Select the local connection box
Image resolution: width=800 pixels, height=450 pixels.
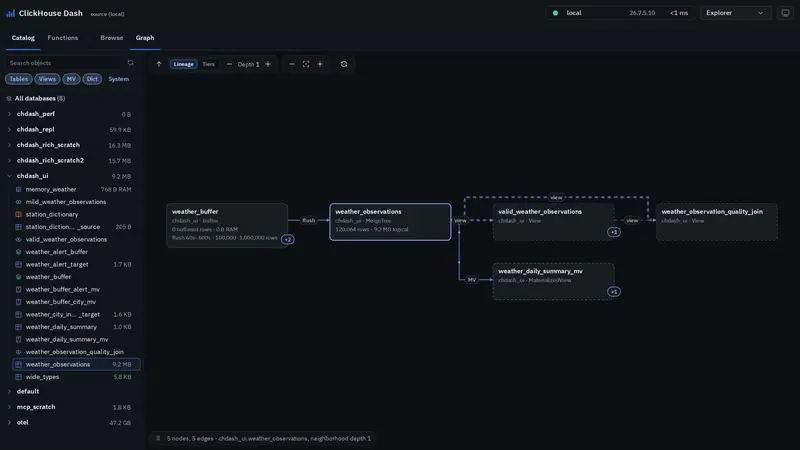click(x=620, y=13)
